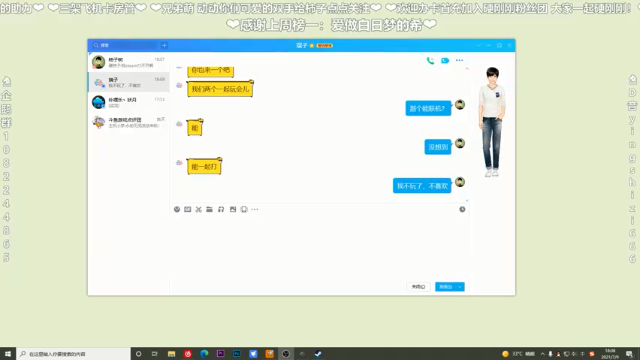This screenshot has width=640, height=360.
Task: Open Photoshop from taskbar
Action: (x=237, y=354)
